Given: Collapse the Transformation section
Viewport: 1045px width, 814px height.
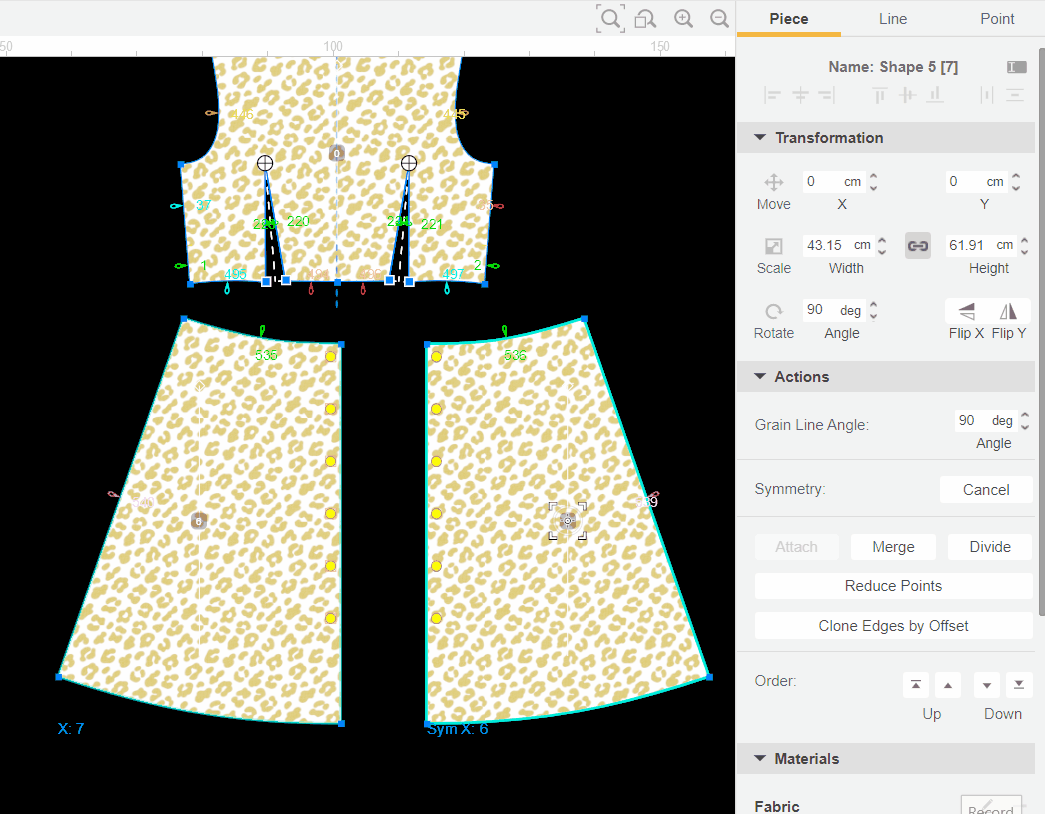Looking at the screenshot, I should [x=760, y=137].
